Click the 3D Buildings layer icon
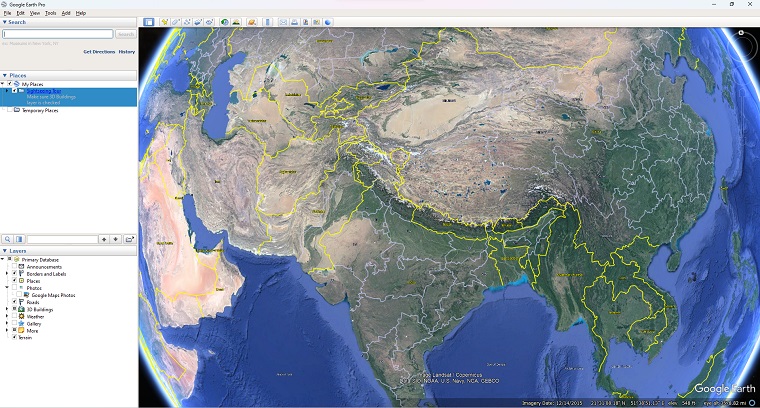760x408 pixels. [21, 309]
